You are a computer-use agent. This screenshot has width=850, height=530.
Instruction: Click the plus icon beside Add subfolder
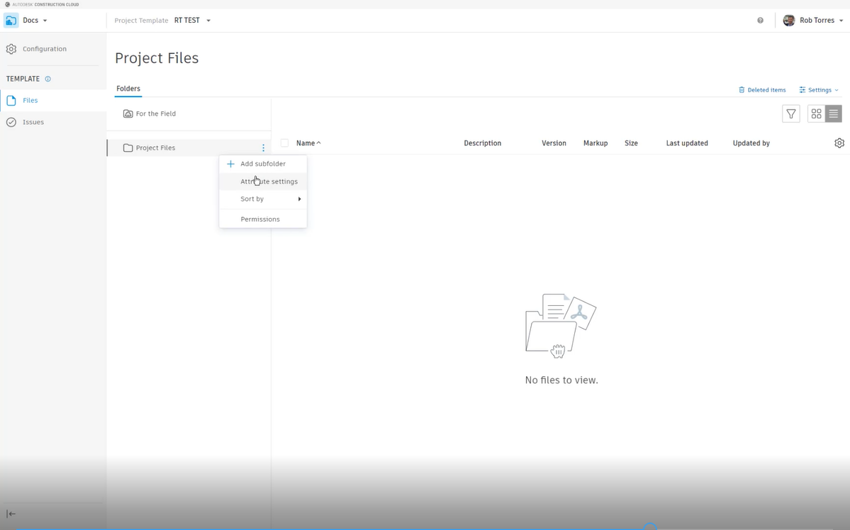[x=230, y=164]
